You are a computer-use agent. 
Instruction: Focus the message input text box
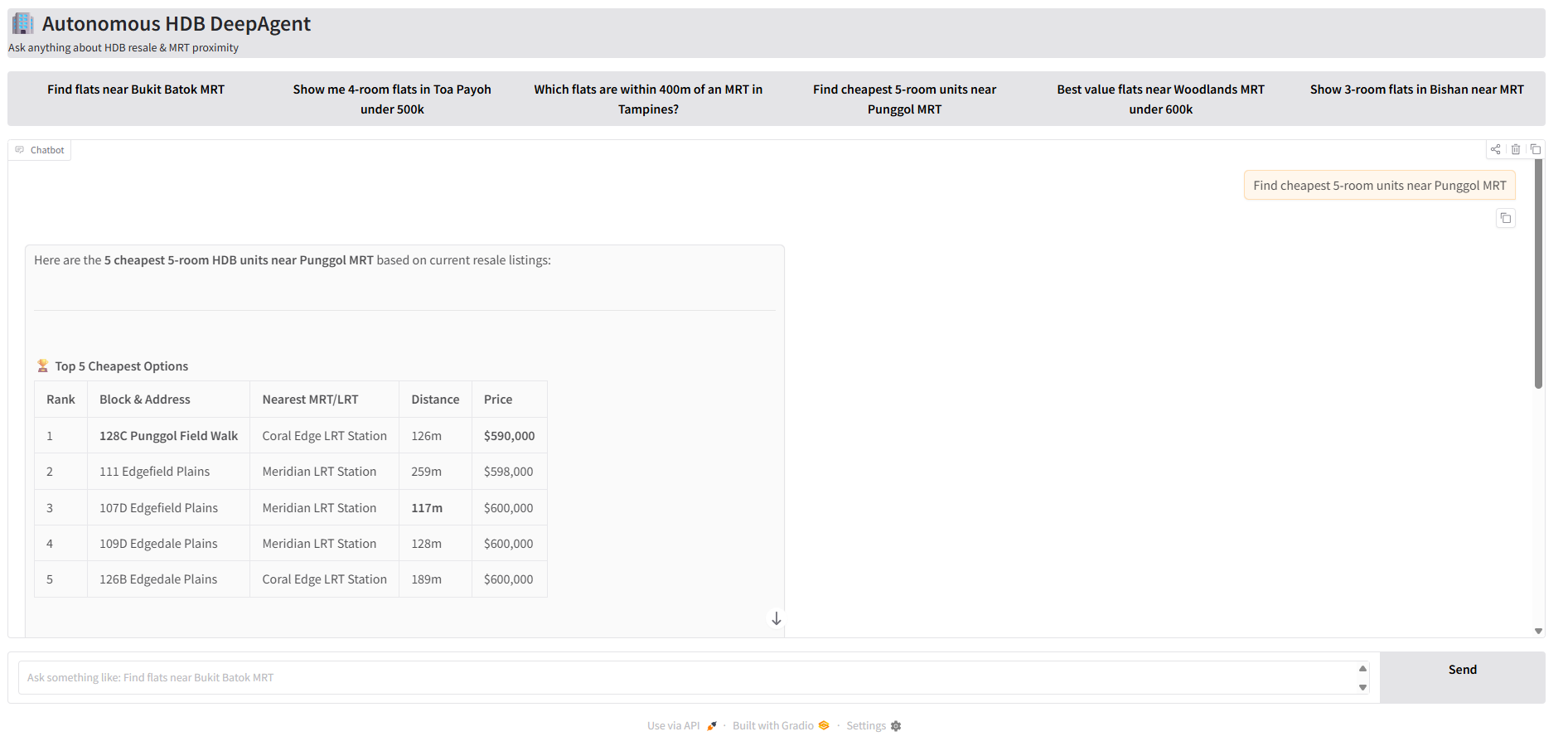688,677
